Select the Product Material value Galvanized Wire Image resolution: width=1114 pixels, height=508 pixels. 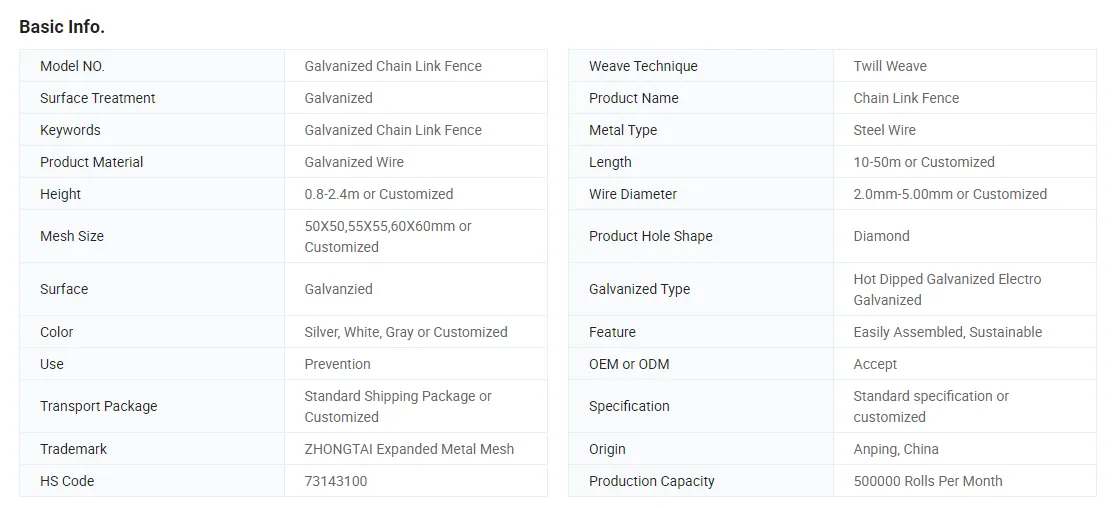click(354, 162)
